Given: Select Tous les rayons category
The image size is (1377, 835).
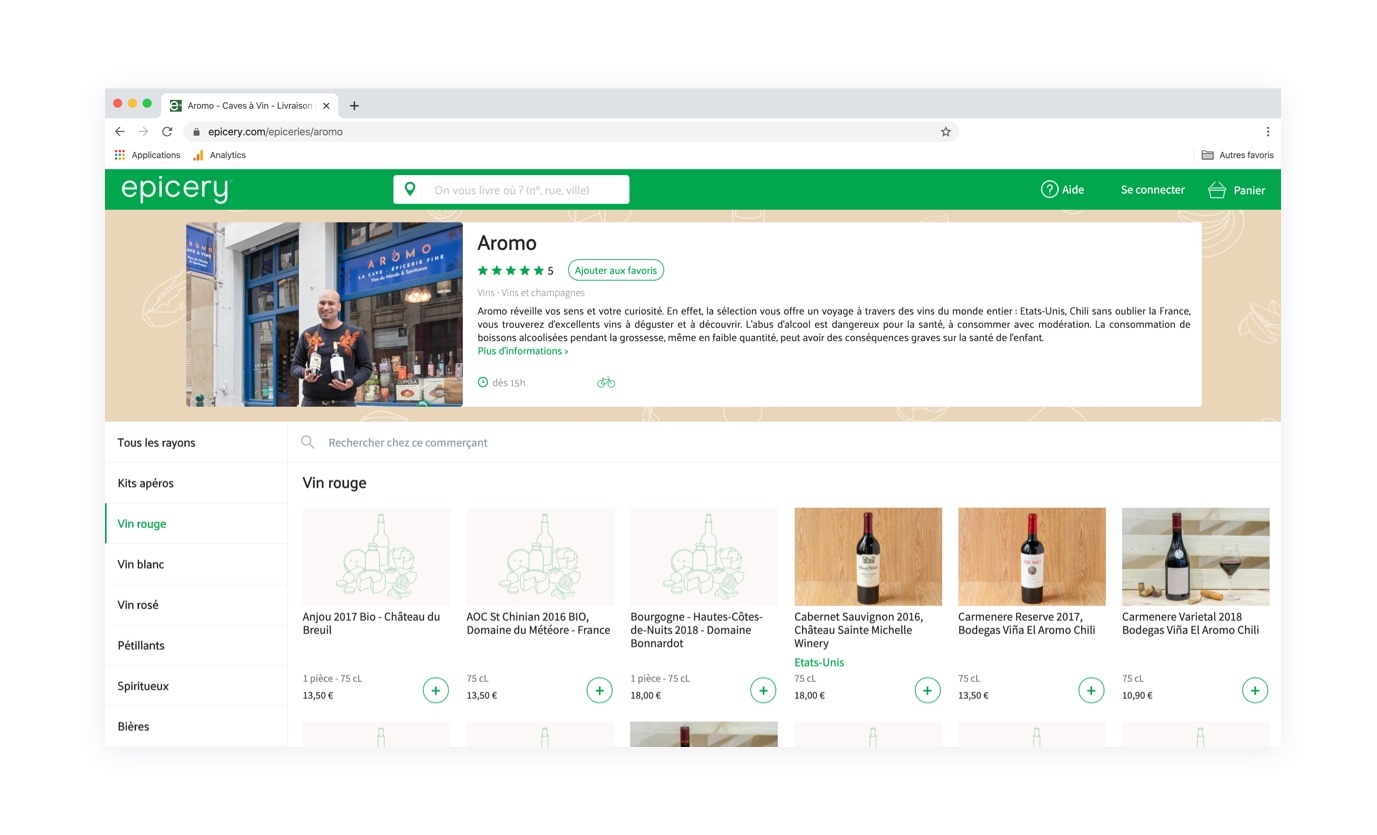Looking at the screenshot, I should point(196,442).
